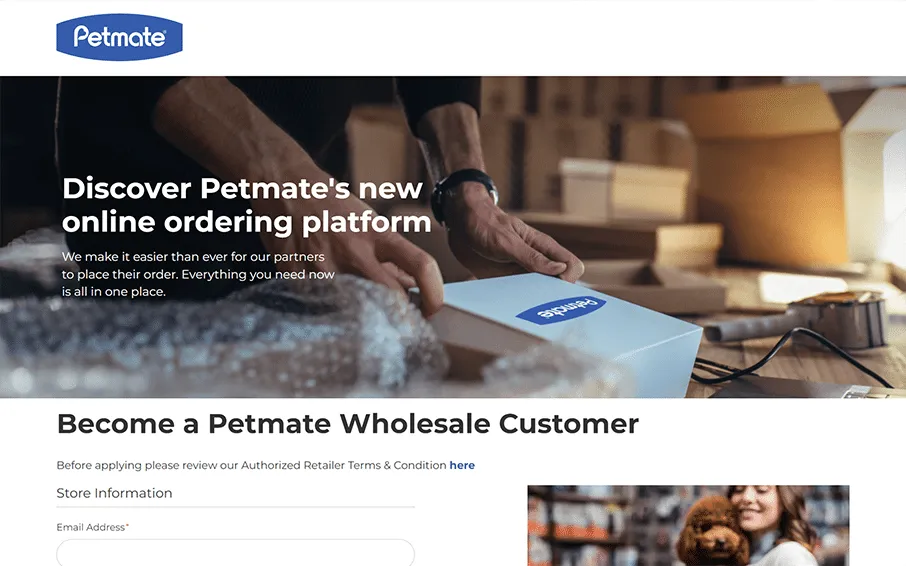Image resolution: width=906 pixels, height=566 pixels.
Task: Open the Terms & Condition 'here' link
Action: [x=462, y=466]
